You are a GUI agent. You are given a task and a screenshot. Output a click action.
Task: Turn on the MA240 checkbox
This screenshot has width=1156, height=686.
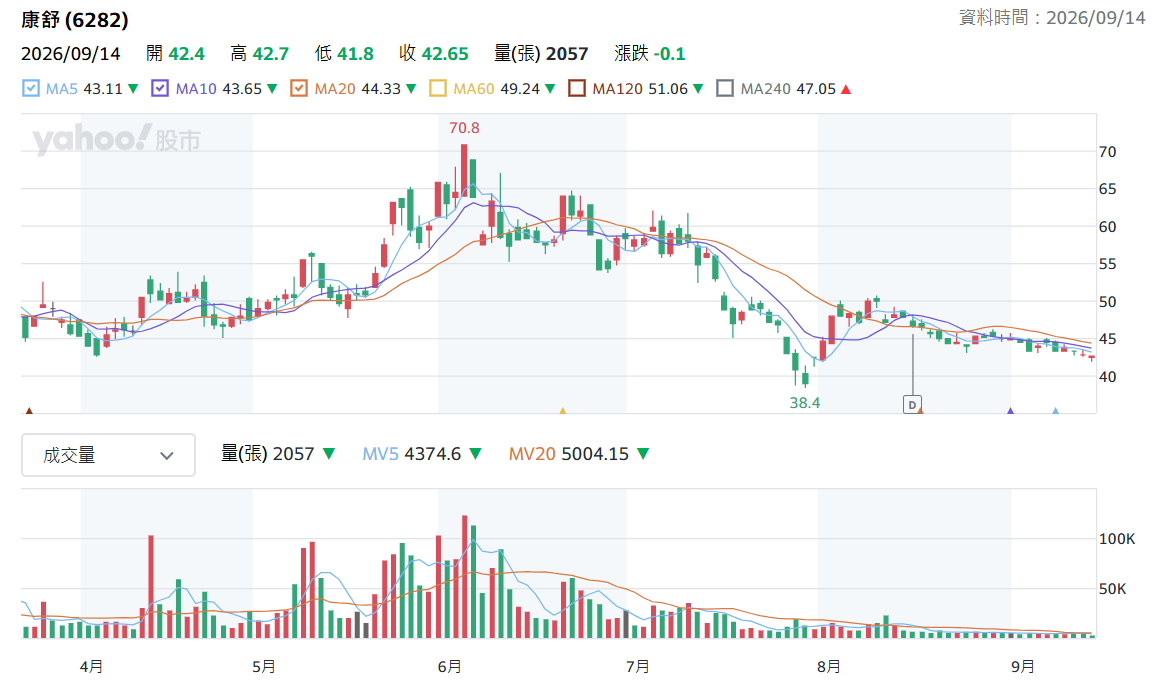(725, 89)
